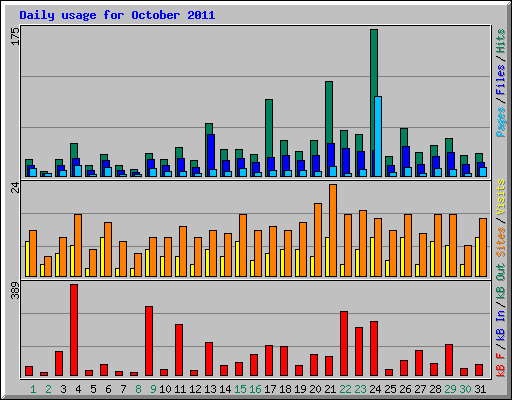Click day label 8 on the x-axis
This screenshot has width=512, height=400.
pyautogui.click(x=138, y=389)
